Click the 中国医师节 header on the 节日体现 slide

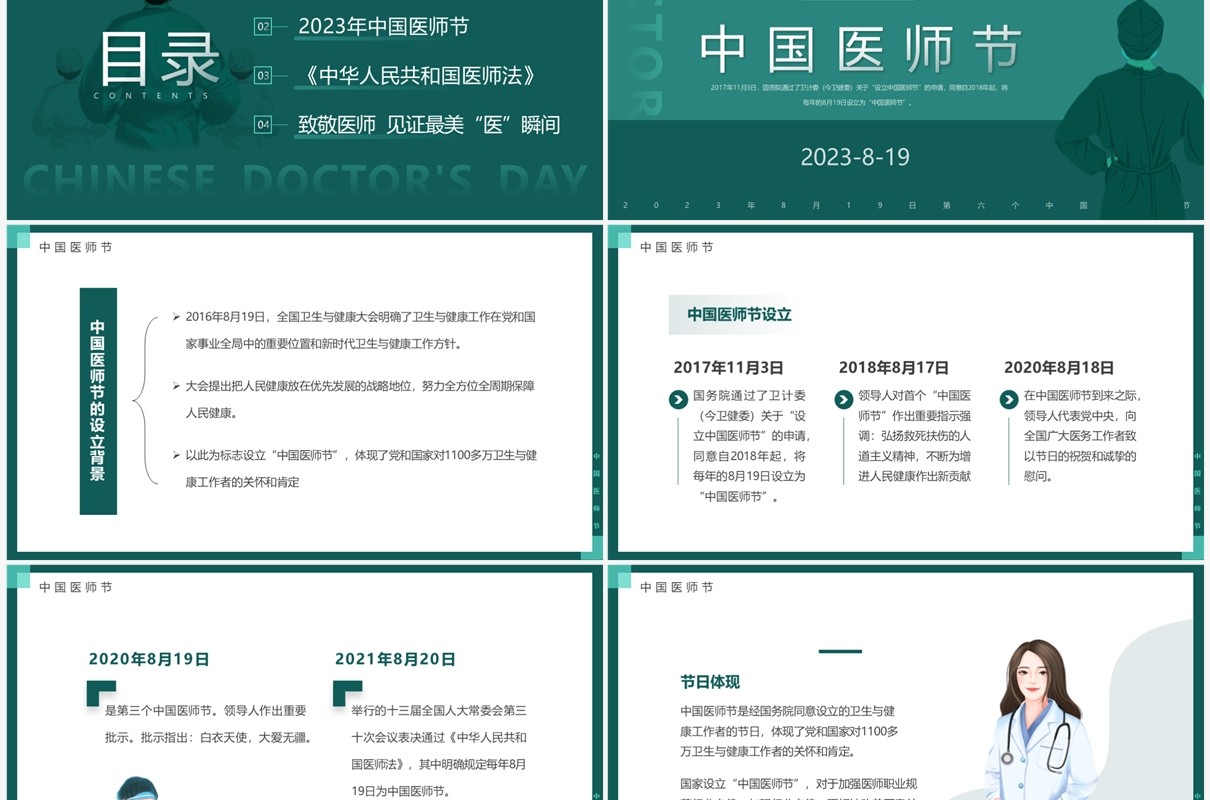(677, 587)
